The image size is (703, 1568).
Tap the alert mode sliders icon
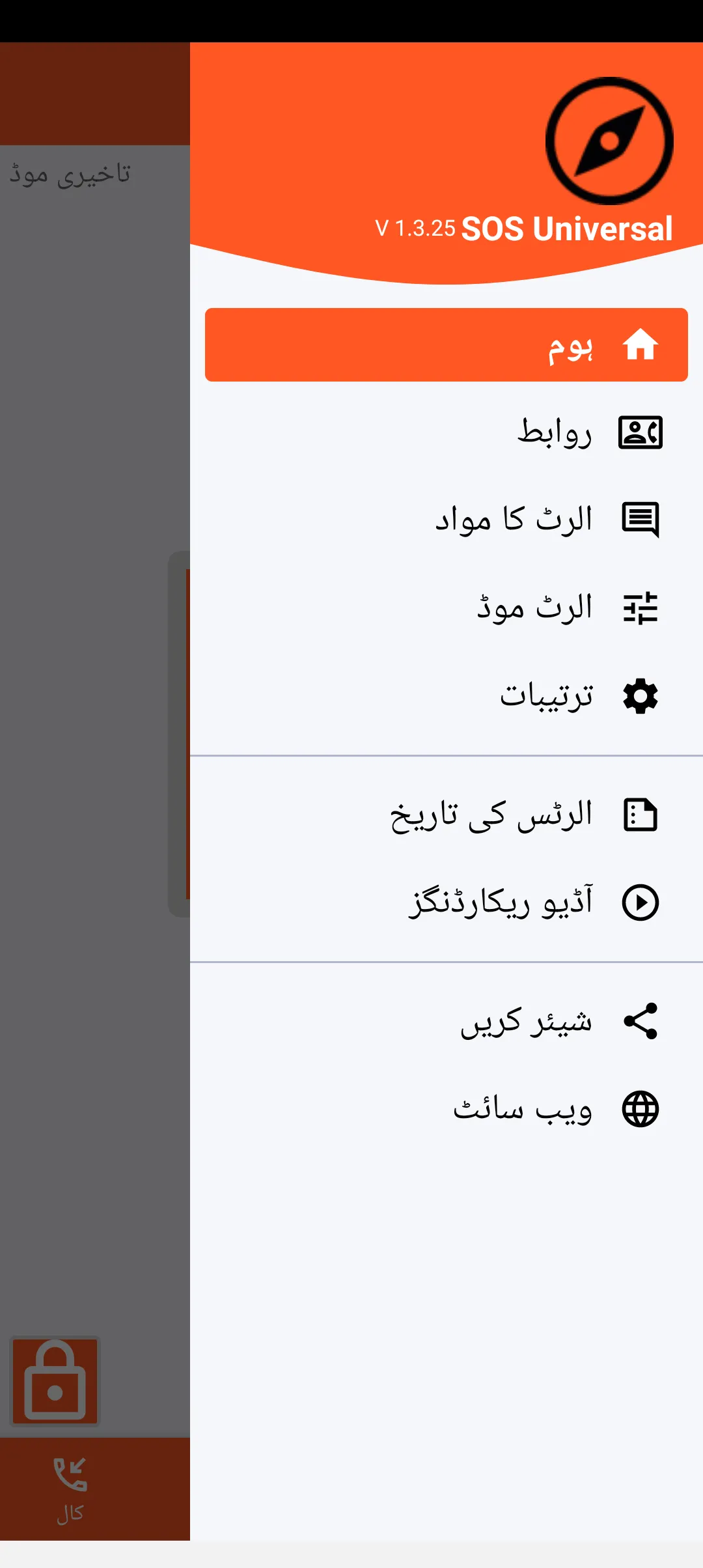click(x=641, y=608)
